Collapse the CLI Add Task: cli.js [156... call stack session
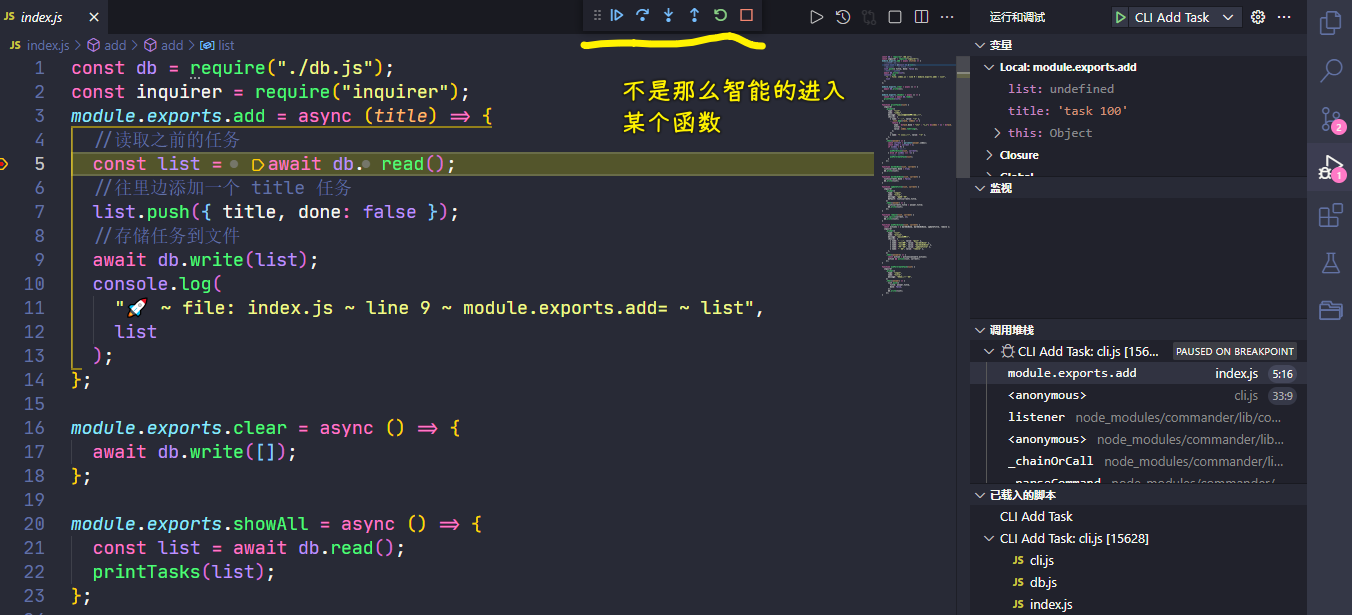The height and width of the screenshot is (615, 1352). pyautogui.click(x=990, y=352)
